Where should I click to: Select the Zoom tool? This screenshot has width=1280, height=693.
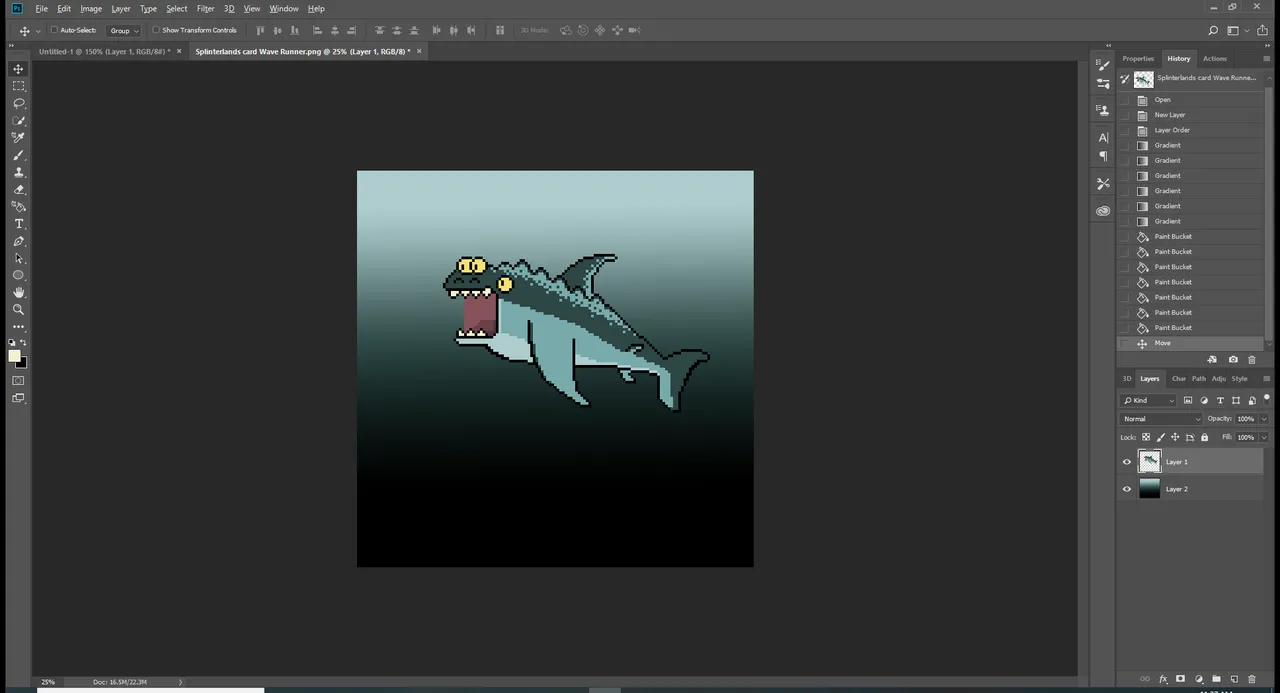[18, 310]
